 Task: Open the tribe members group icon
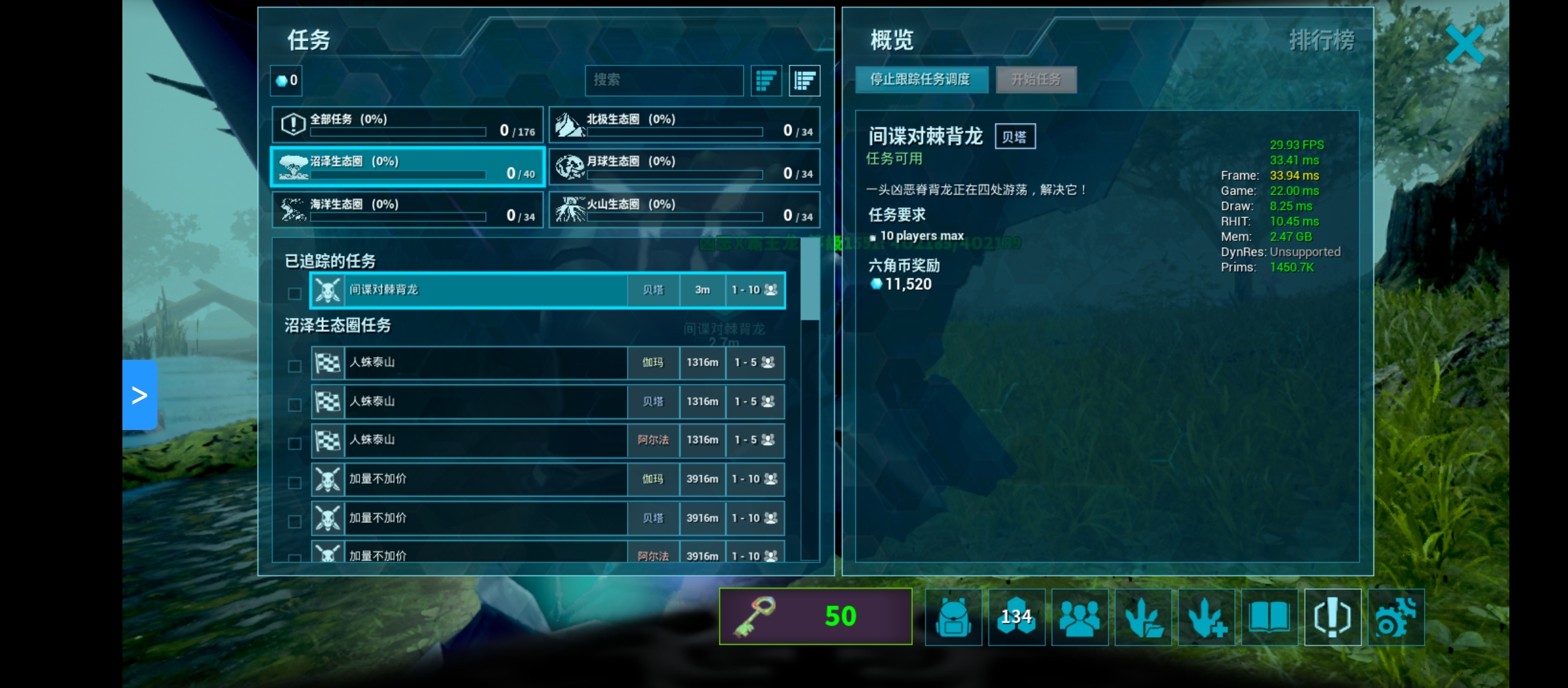1079,617
